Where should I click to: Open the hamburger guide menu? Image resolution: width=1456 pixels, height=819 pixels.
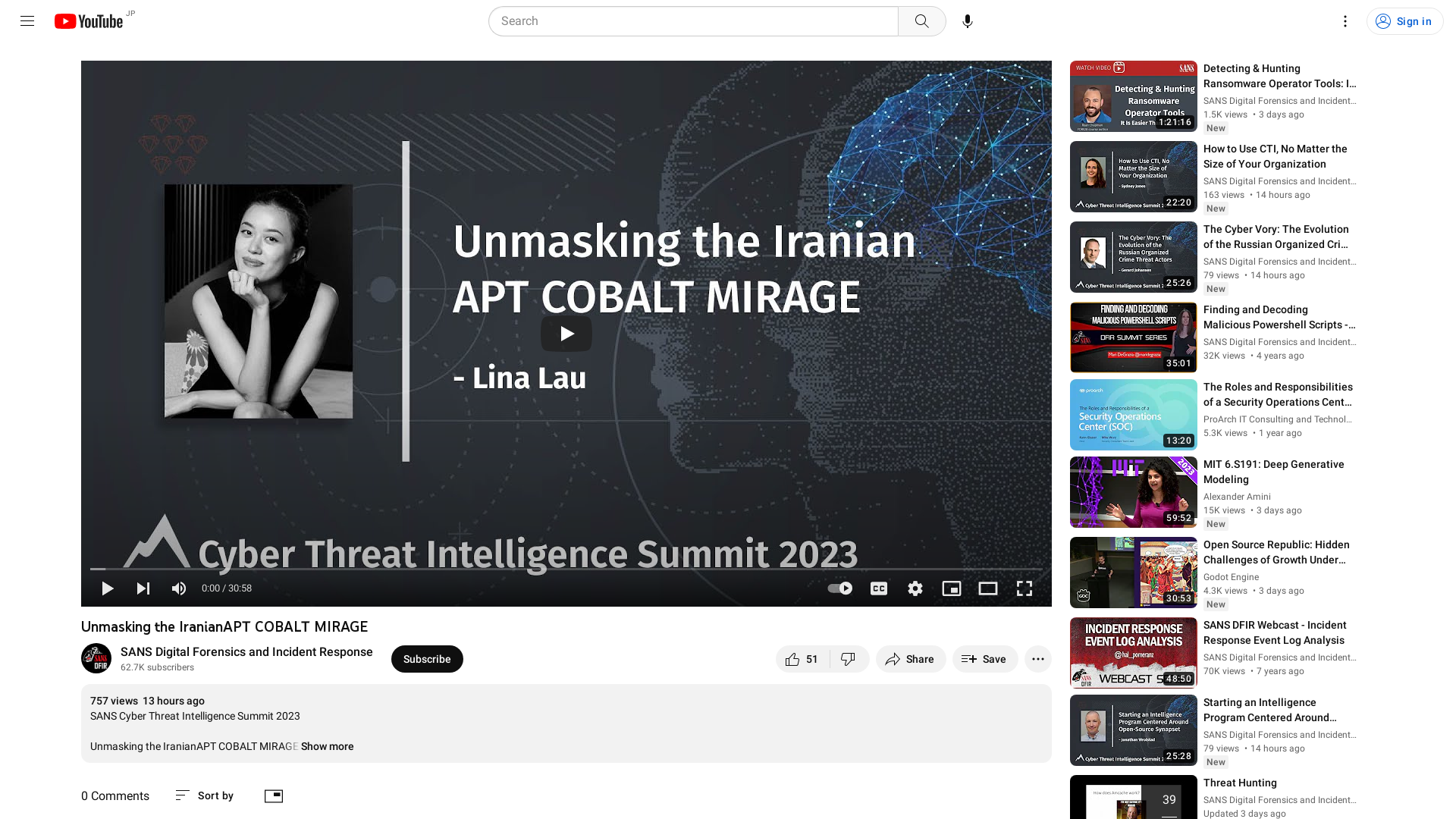27,21
